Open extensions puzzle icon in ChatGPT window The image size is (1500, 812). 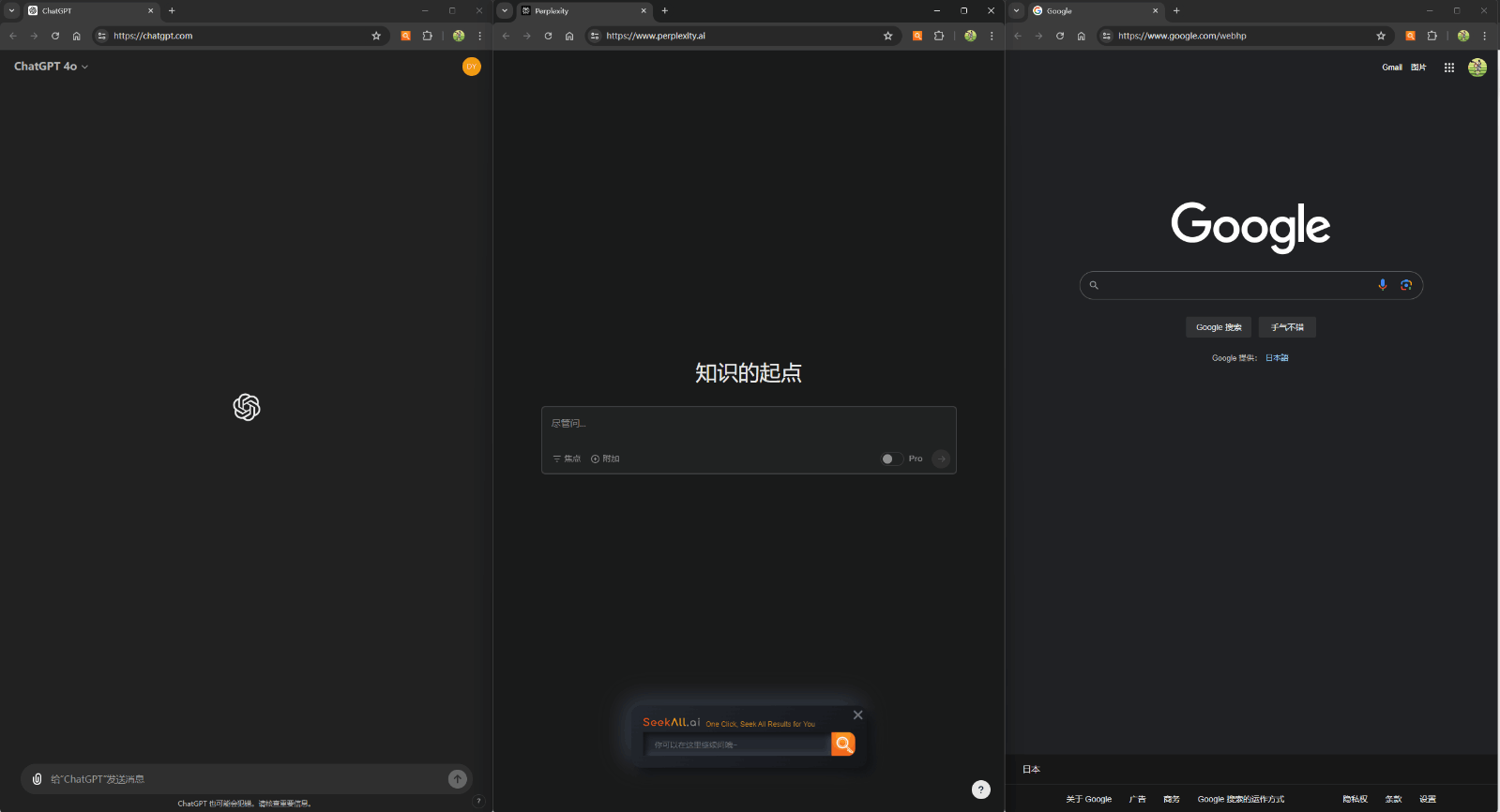coord(428,36)
